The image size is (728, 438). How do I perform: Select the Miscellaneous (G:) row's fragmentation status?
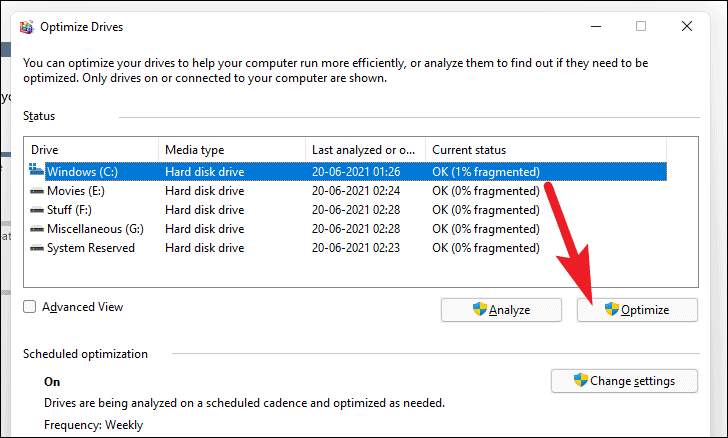tap(486, 229)
